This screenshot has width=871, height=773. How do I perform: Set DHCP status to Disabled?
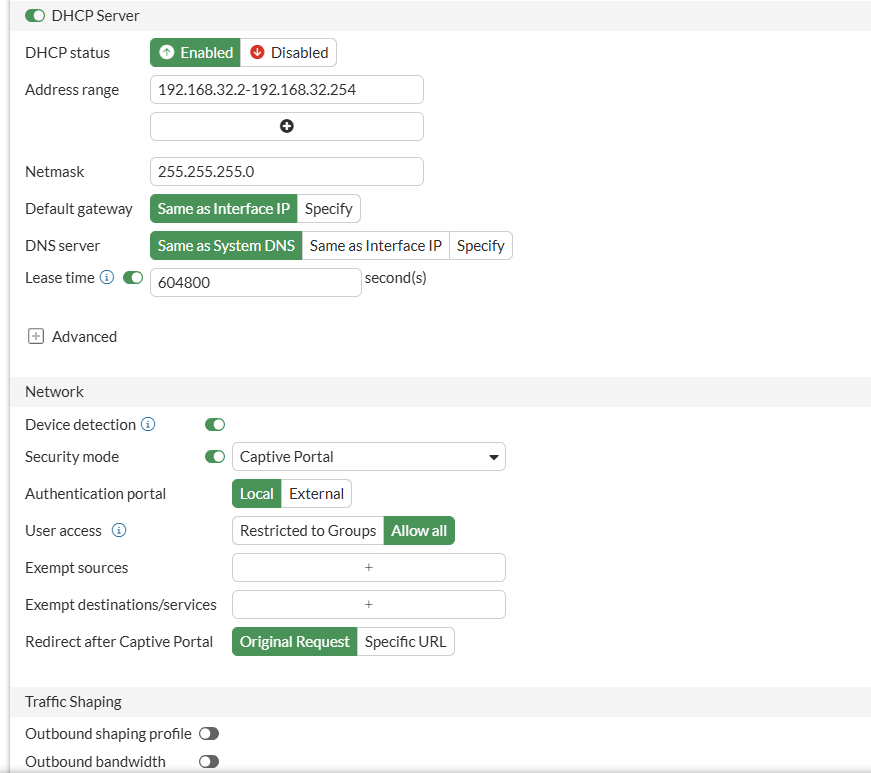(x=288, y=52)
